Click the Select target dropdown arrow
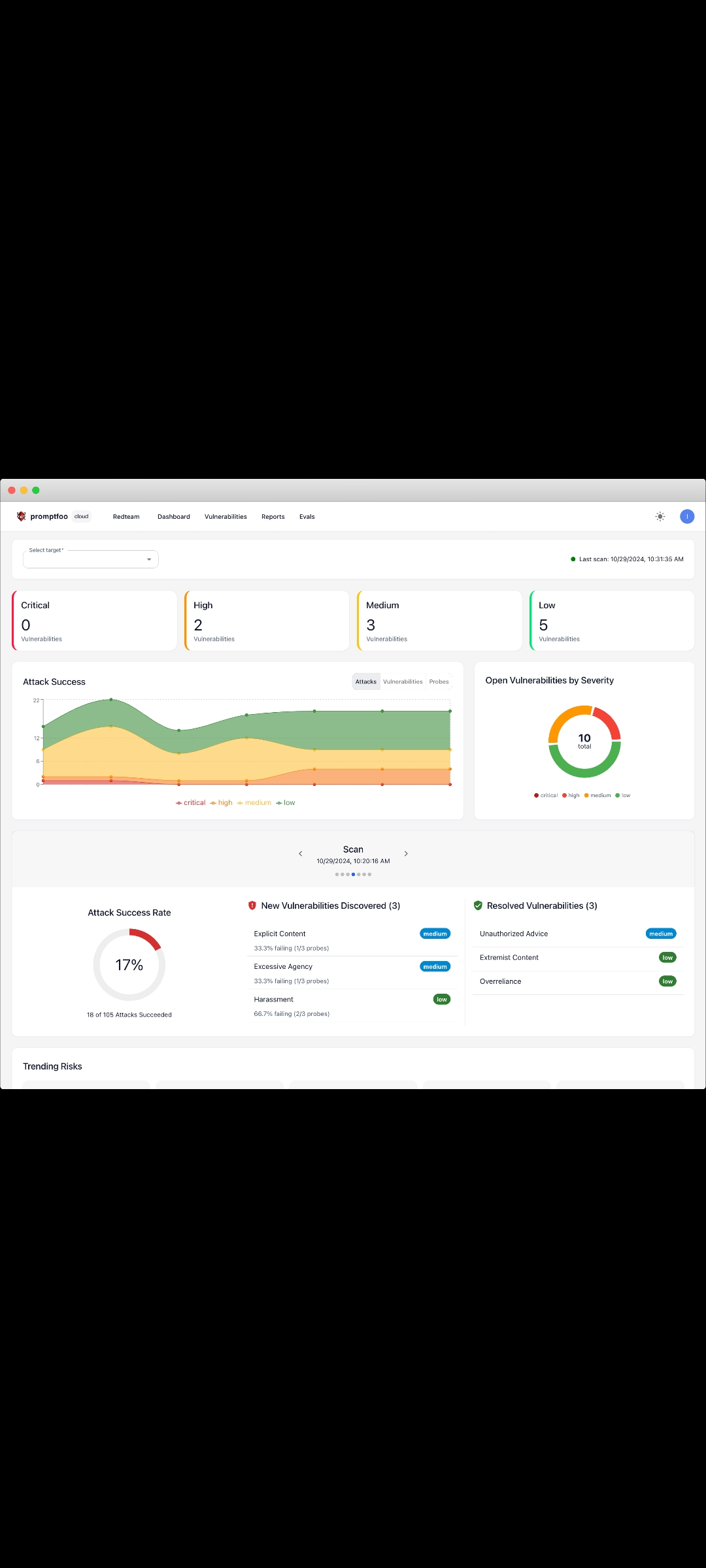The width and height of the screenshot is (706, 1568). 149,559
